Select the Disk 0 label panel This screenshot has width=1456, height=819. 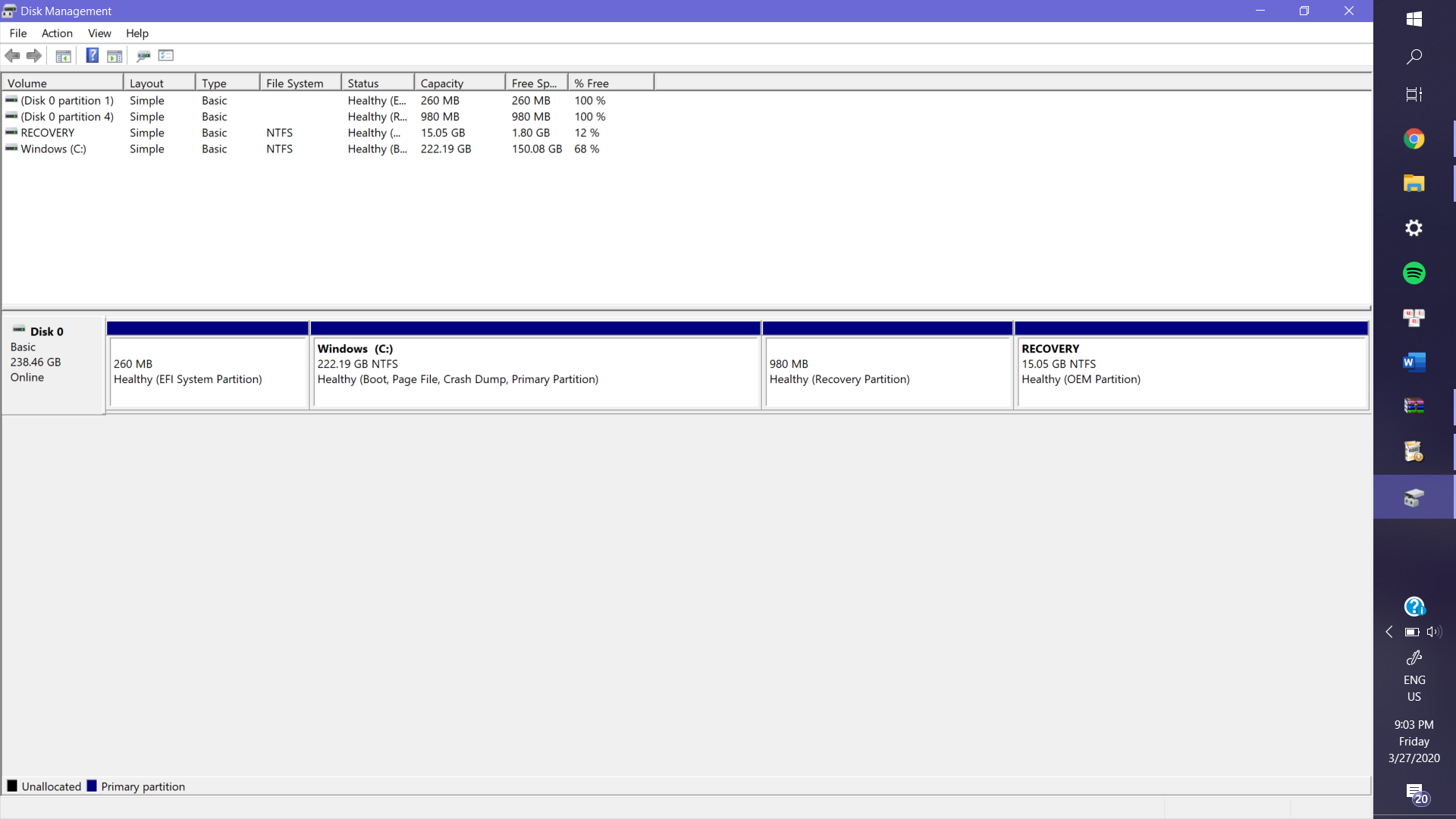tap(53, 365)
